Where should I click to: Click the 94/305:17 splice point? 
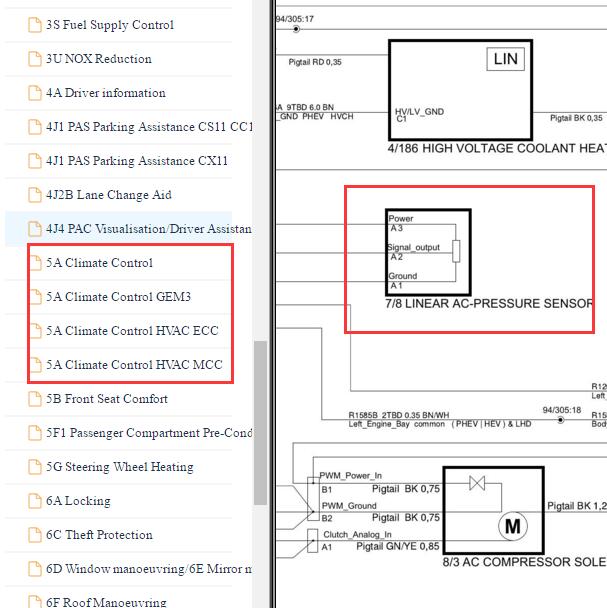coord(296,29)
